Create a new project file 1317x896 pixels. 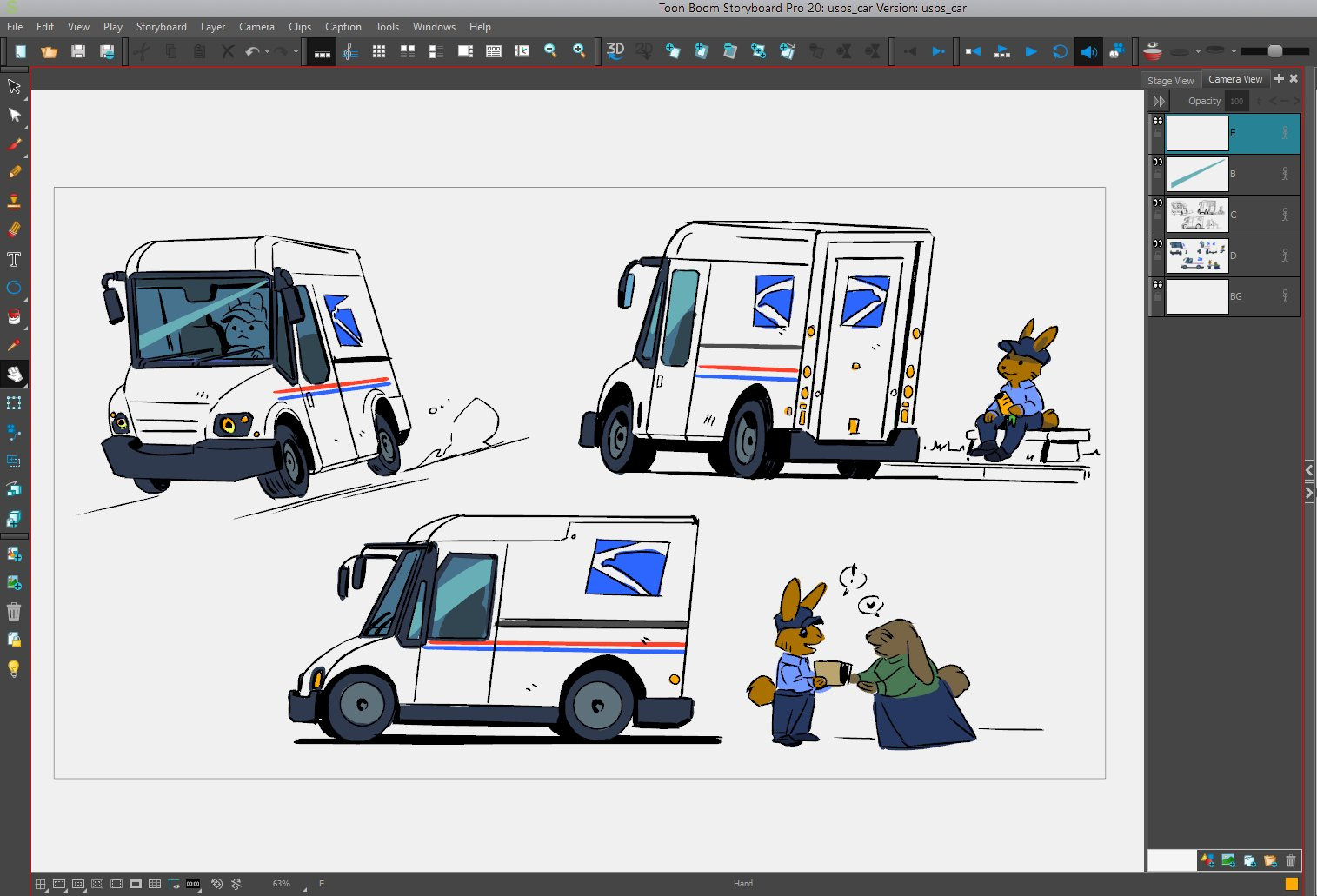click(21, 51)
